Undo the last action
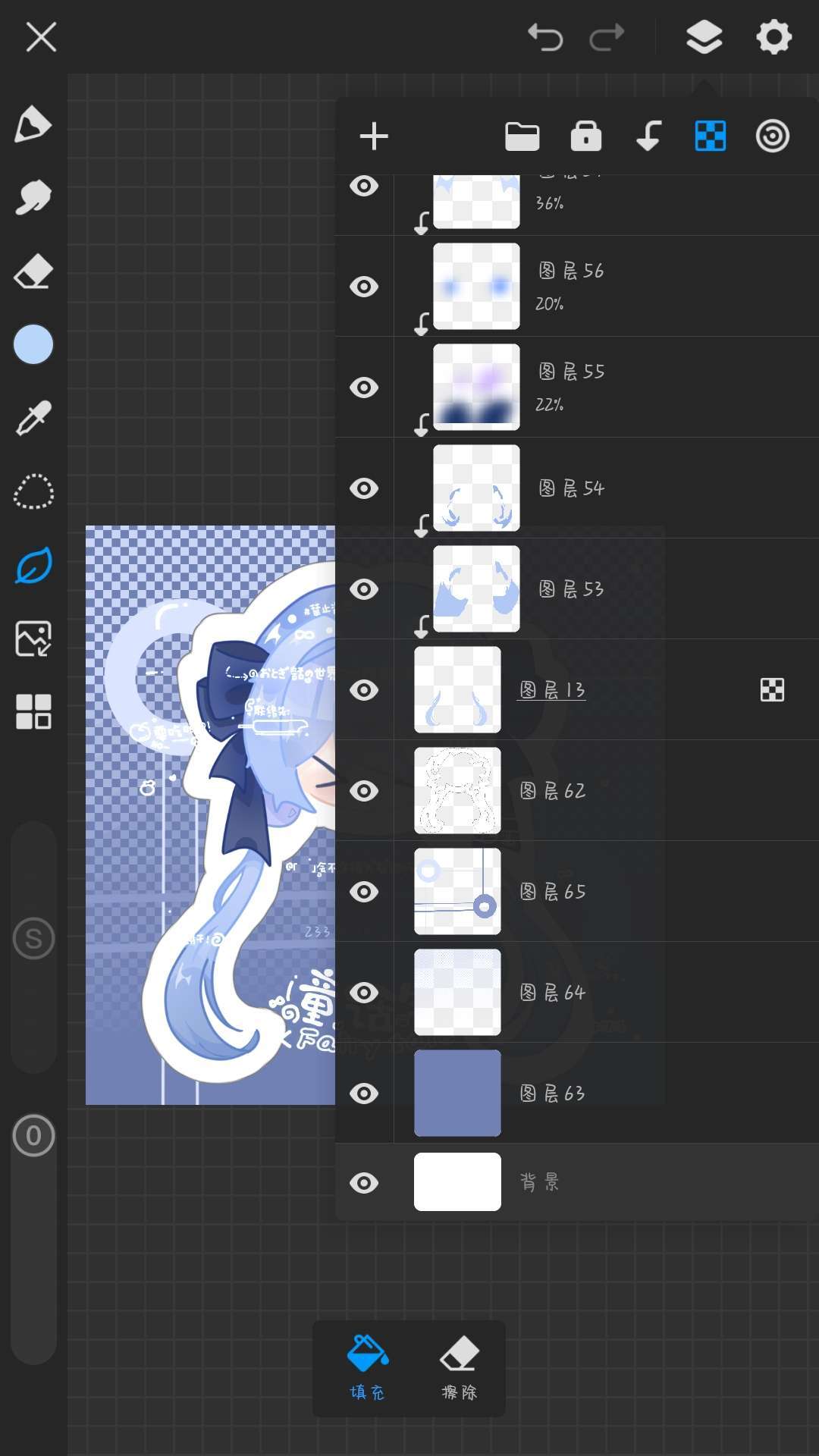 point(545,36)
